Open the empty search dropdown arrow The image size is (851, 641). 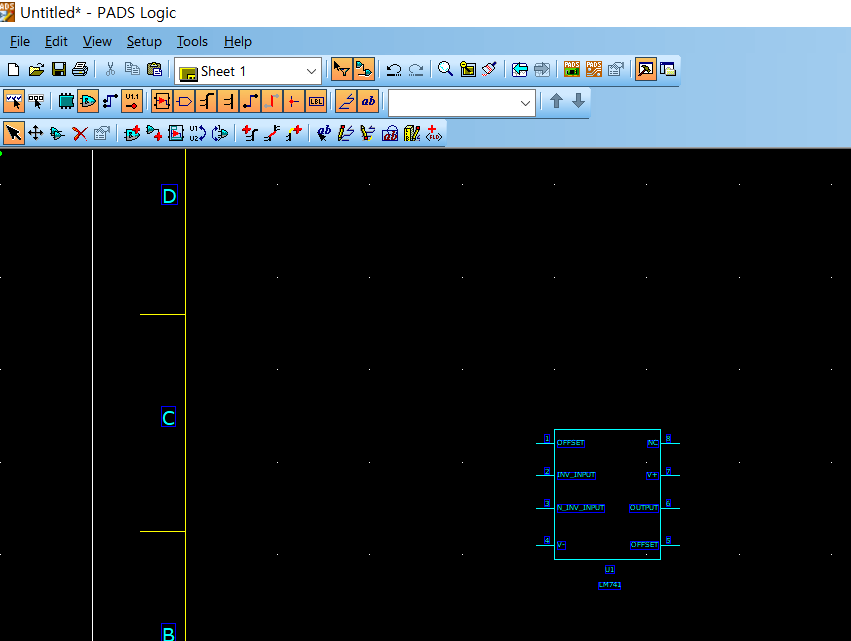click(525, 103)
